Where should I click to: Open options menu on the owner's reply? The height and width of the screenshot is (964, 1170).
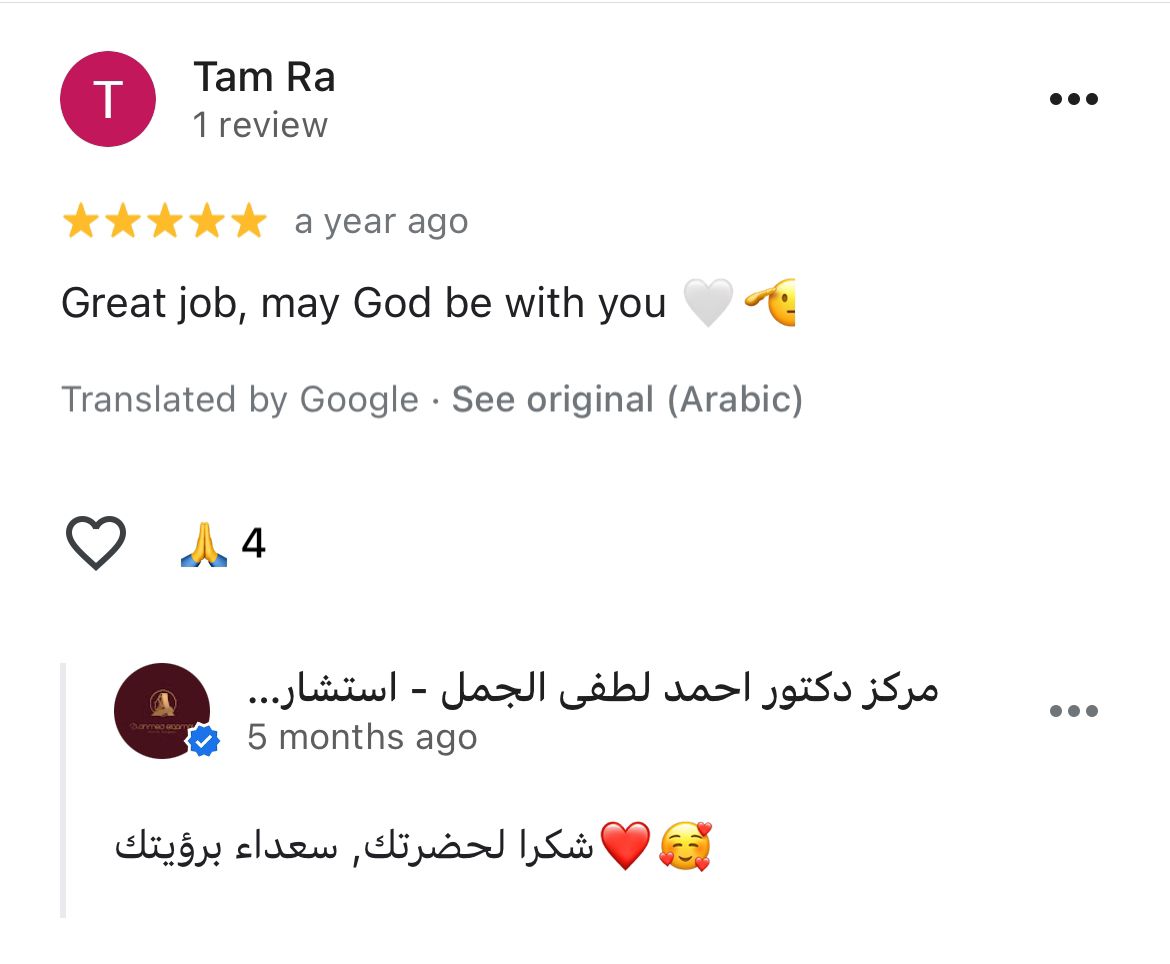click(1073, 710)
